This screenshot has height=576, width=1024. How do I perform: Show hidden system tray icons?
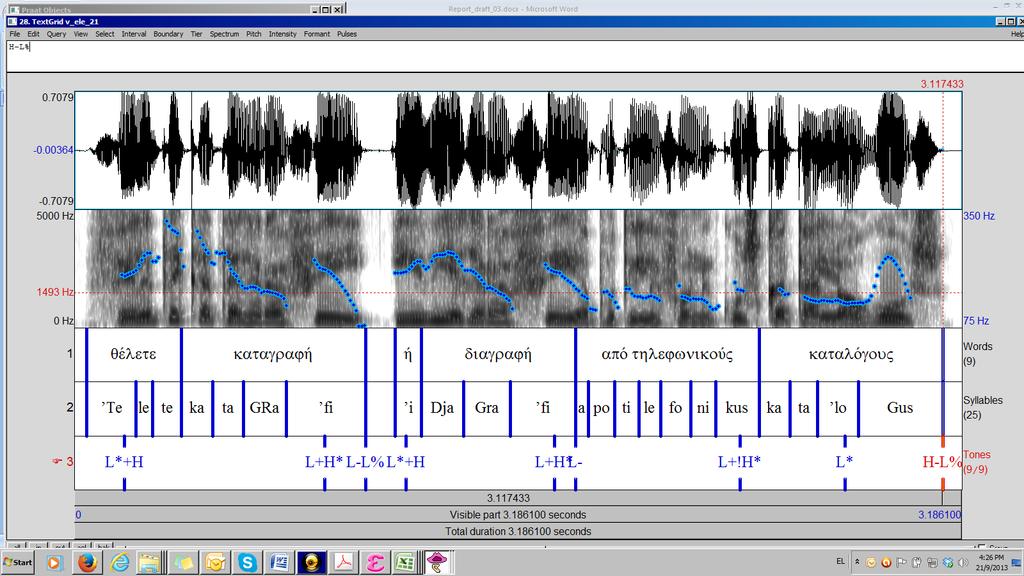(x=857, y=562)
